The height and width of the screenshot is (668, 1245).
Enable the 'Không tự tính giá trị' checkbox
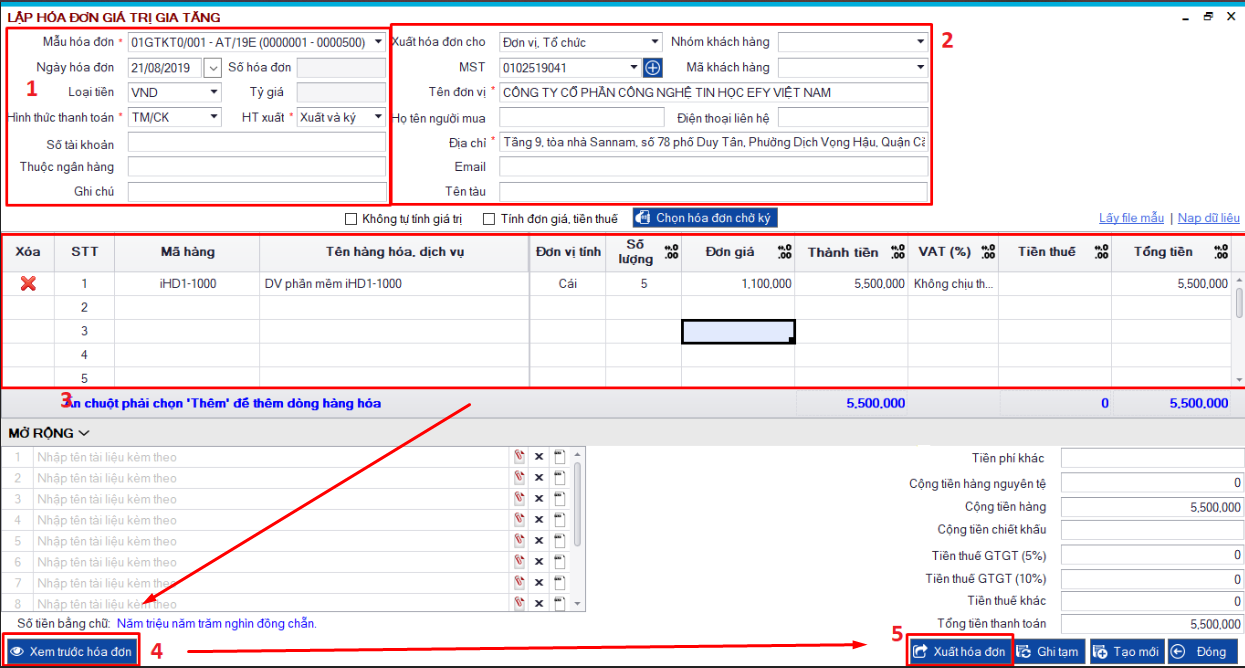coord(350,219)
